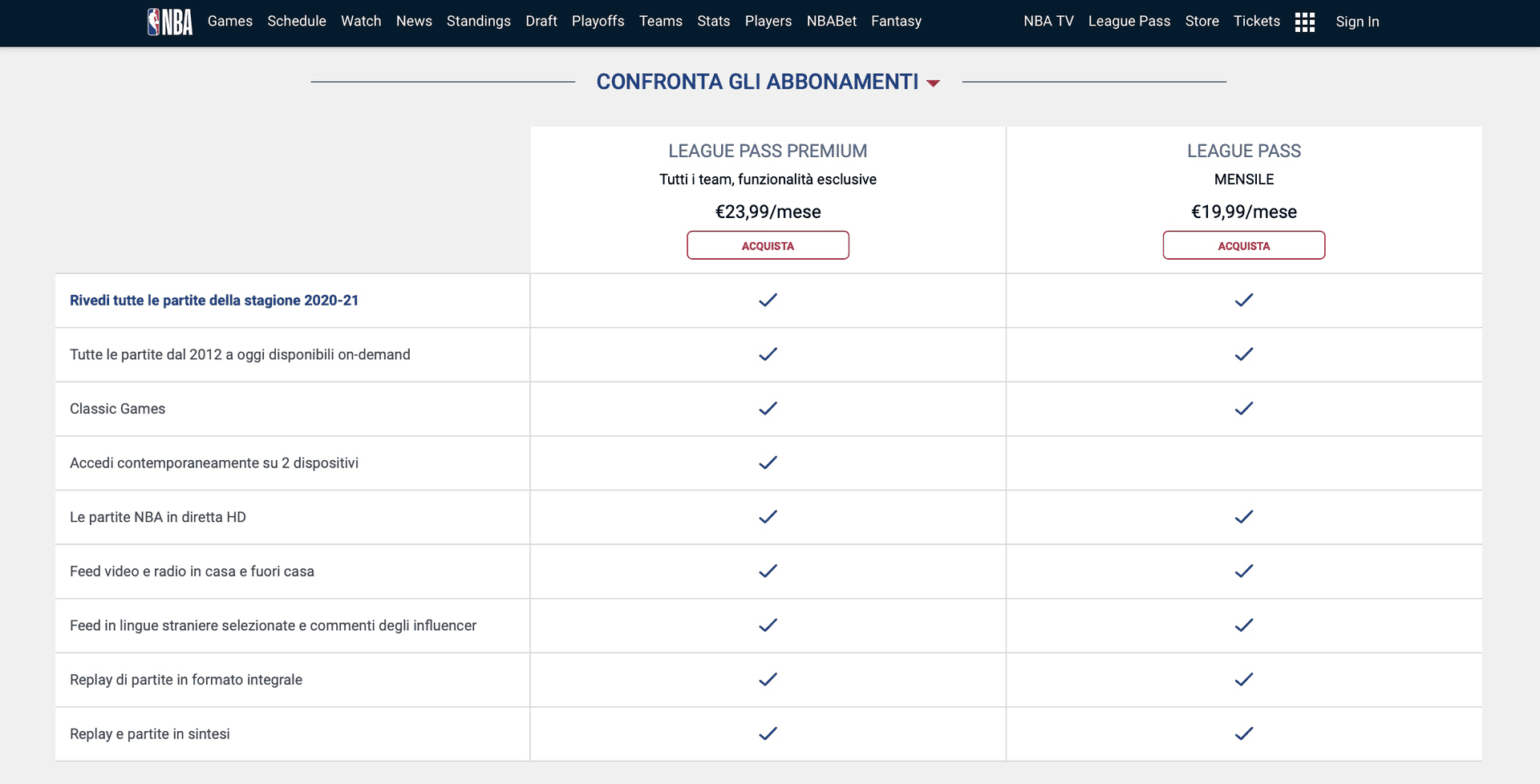Click League Pass checkmark for diretta HD row
The height and width of the screenshot is (784, 1540).
point(1244,517)
